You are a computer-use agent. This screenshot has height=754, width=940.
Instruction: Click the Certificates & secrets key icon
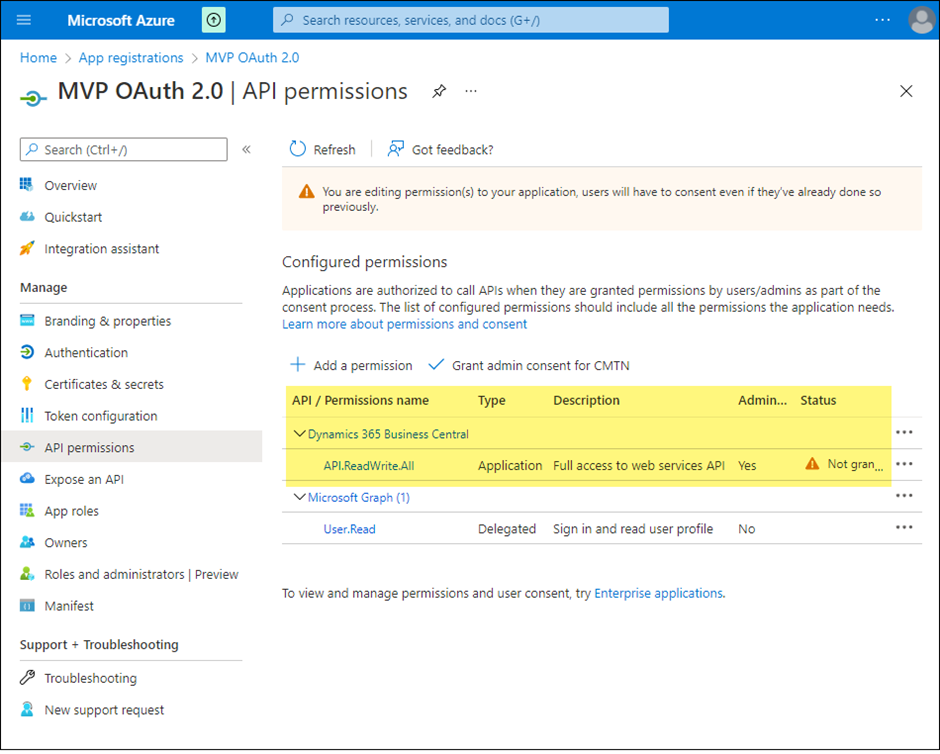[26, 384]
